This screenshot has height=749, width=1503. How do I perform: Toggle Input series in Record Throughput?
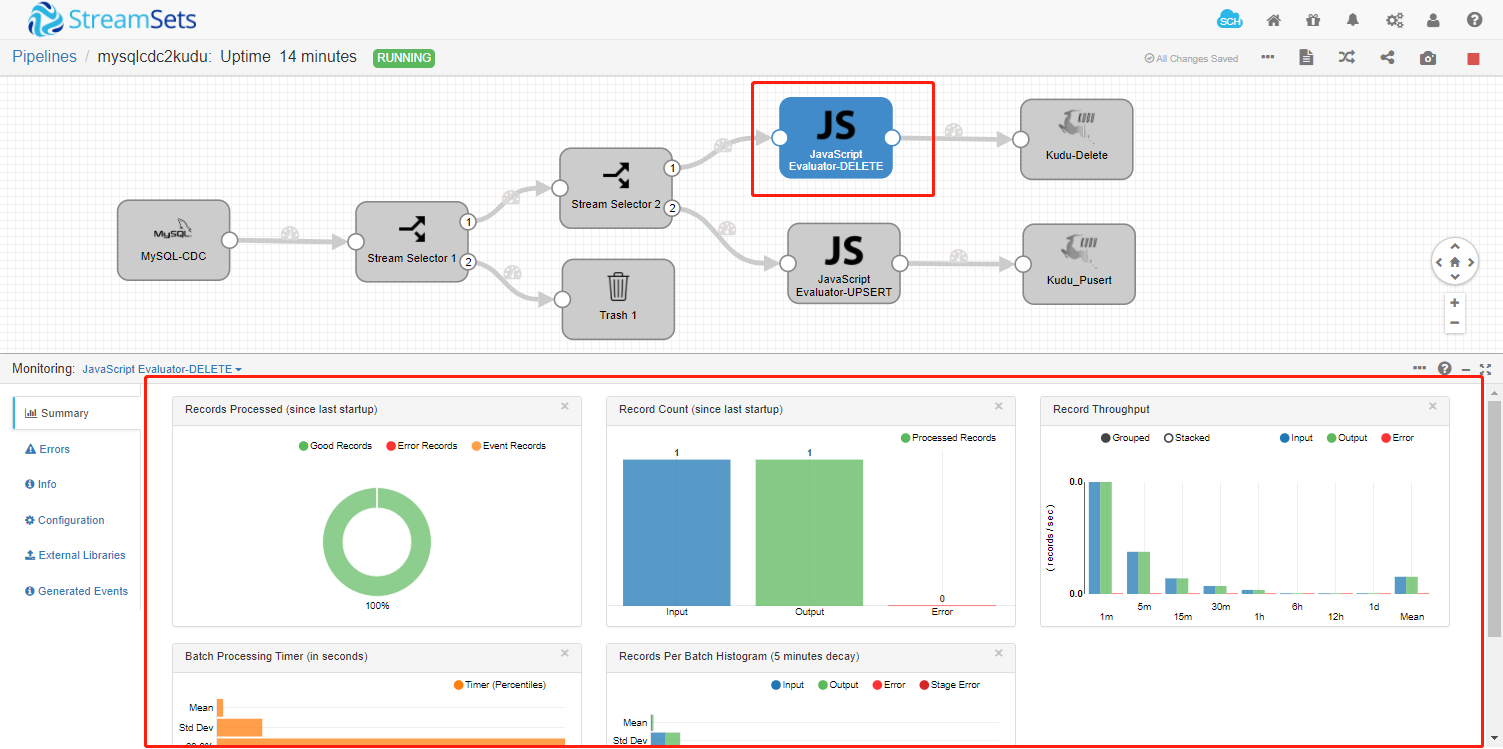(x=1296, y=438)
